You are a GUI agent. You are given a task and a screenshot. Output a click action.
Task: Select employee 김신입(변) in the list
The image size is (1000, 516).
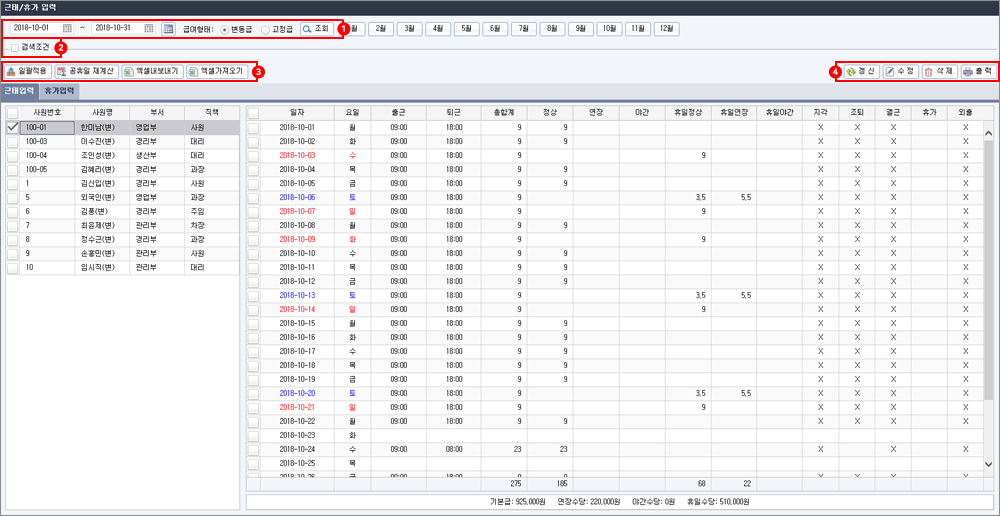101,183
